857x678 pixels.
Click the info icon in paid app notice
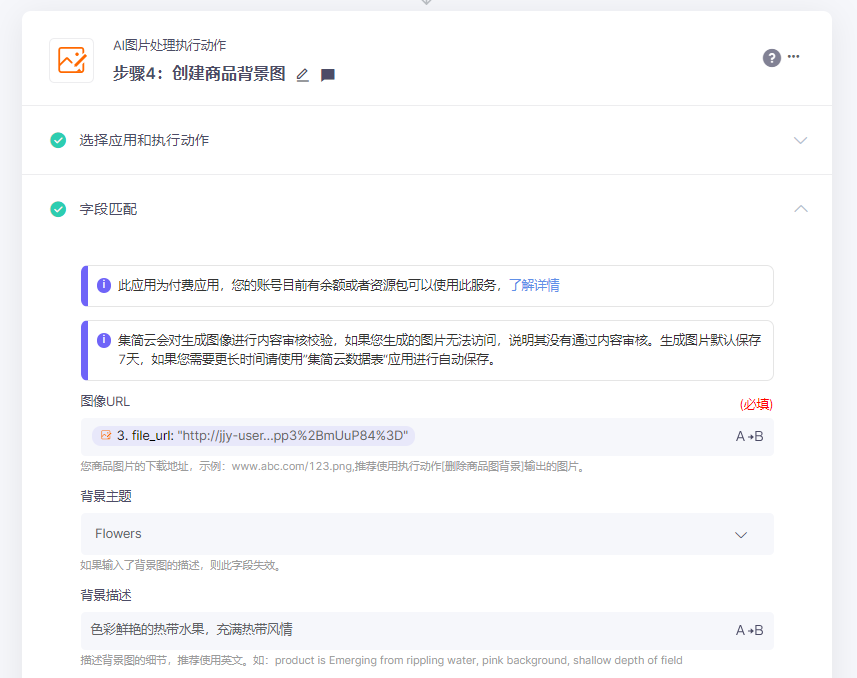(x=104, y=285)
